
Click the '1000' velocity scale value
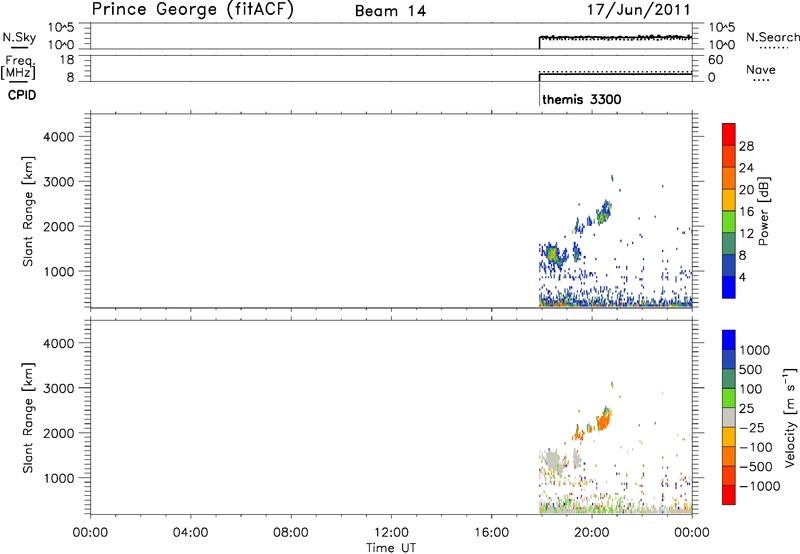point(755,350)
